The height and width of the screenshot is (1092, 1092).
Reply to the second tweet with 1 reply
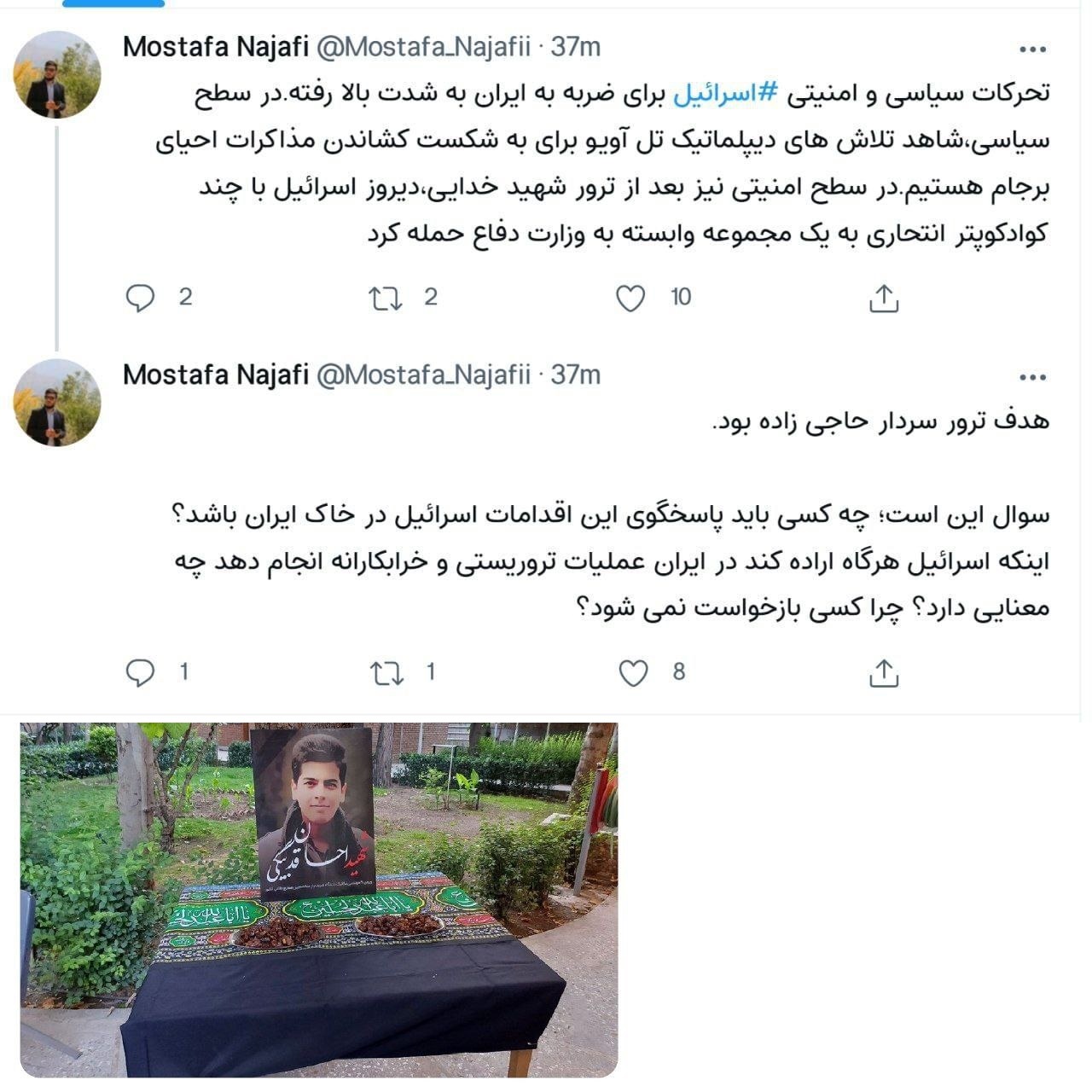tap(141, 673)
